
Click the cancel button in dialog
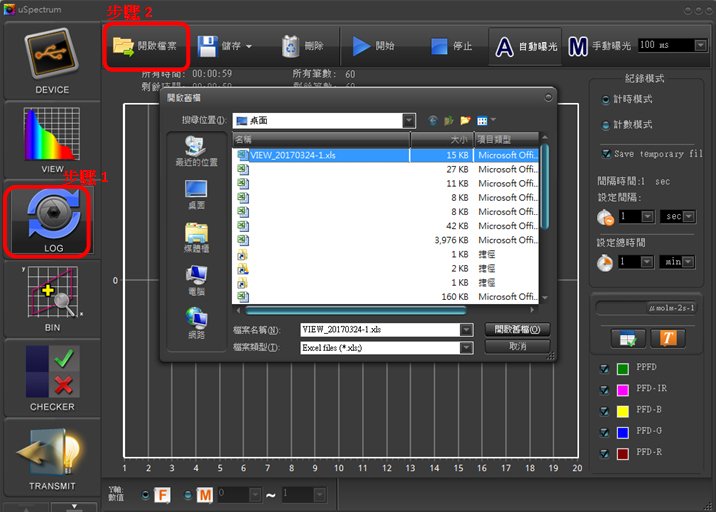(x=517, y=347)
